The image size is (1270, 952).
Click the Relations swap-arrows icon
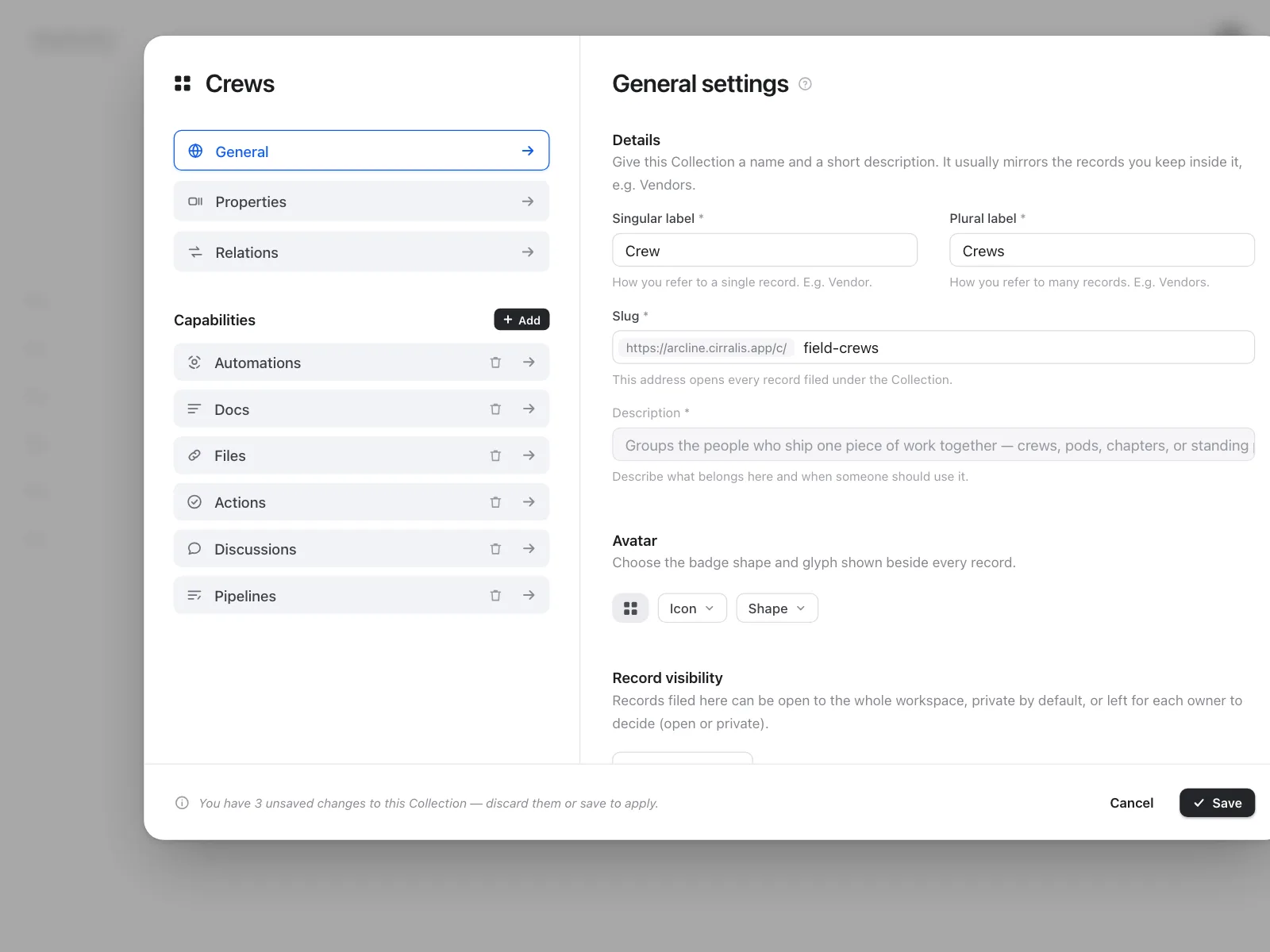[195, 252]
